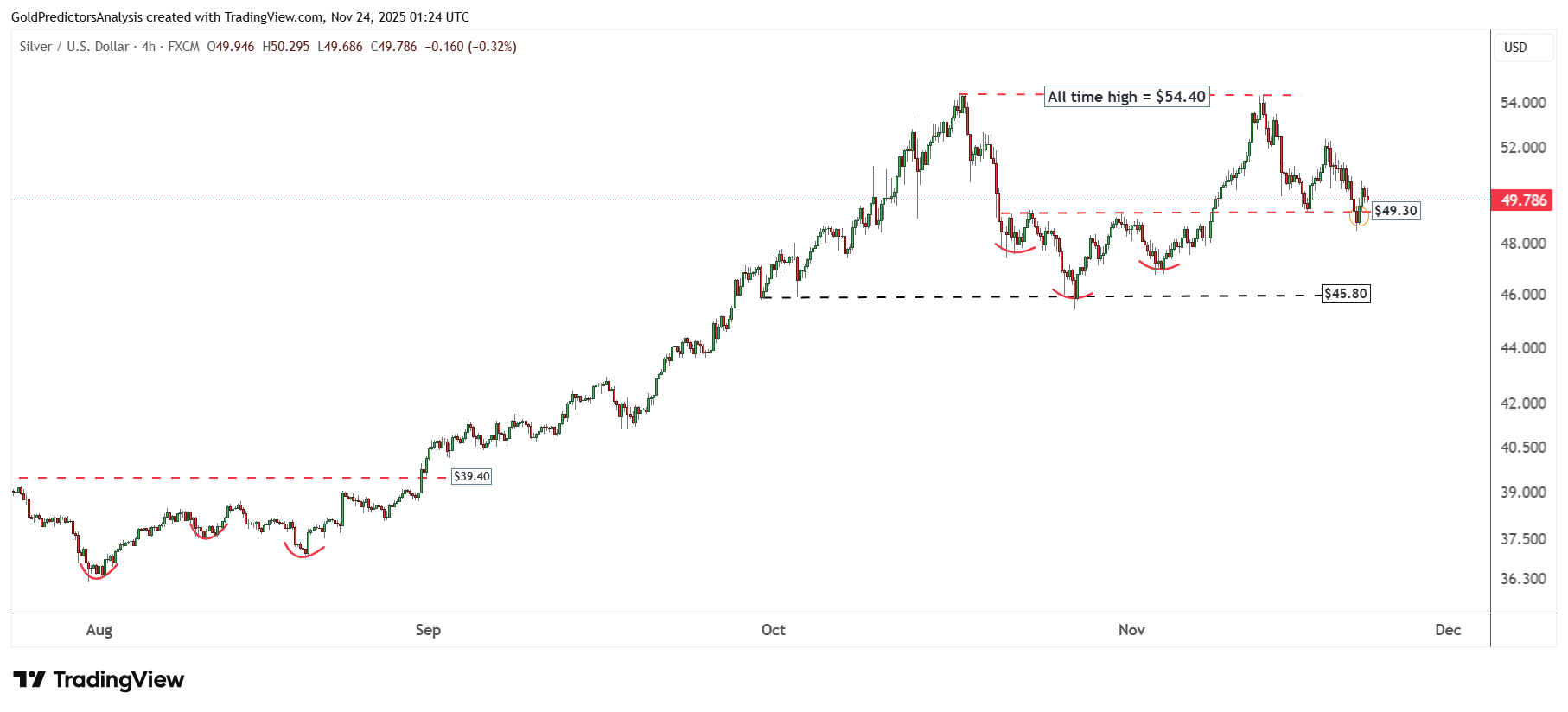Click the TradingView logo icon
The image size is (1568, 712).
coord(29,679)
